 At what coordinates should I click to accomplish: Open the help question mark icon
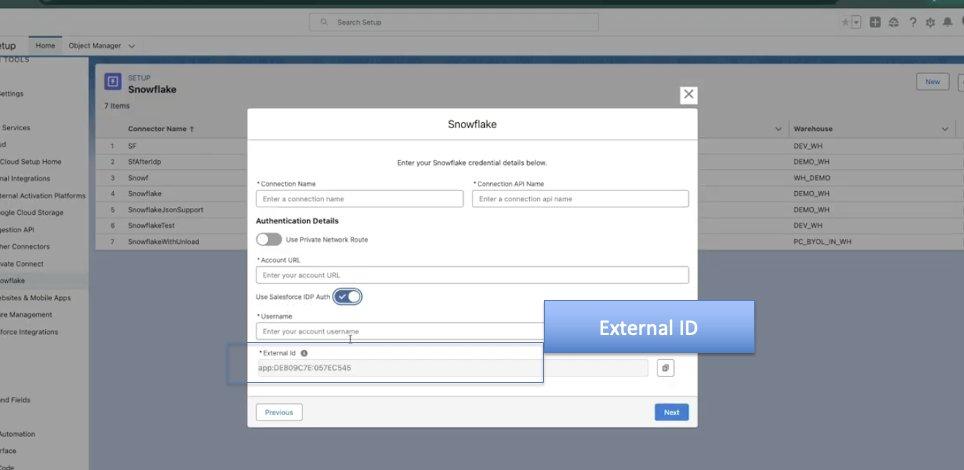913,22
